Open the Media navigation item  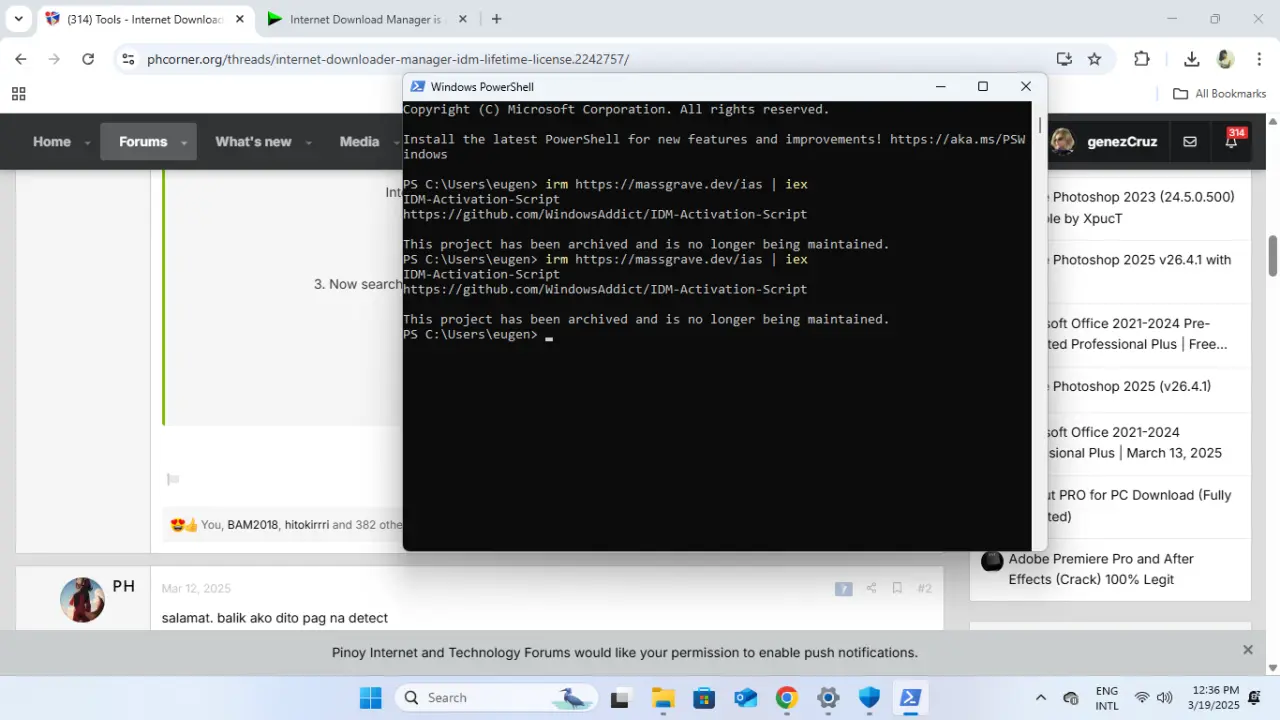(x=359, y=142)
